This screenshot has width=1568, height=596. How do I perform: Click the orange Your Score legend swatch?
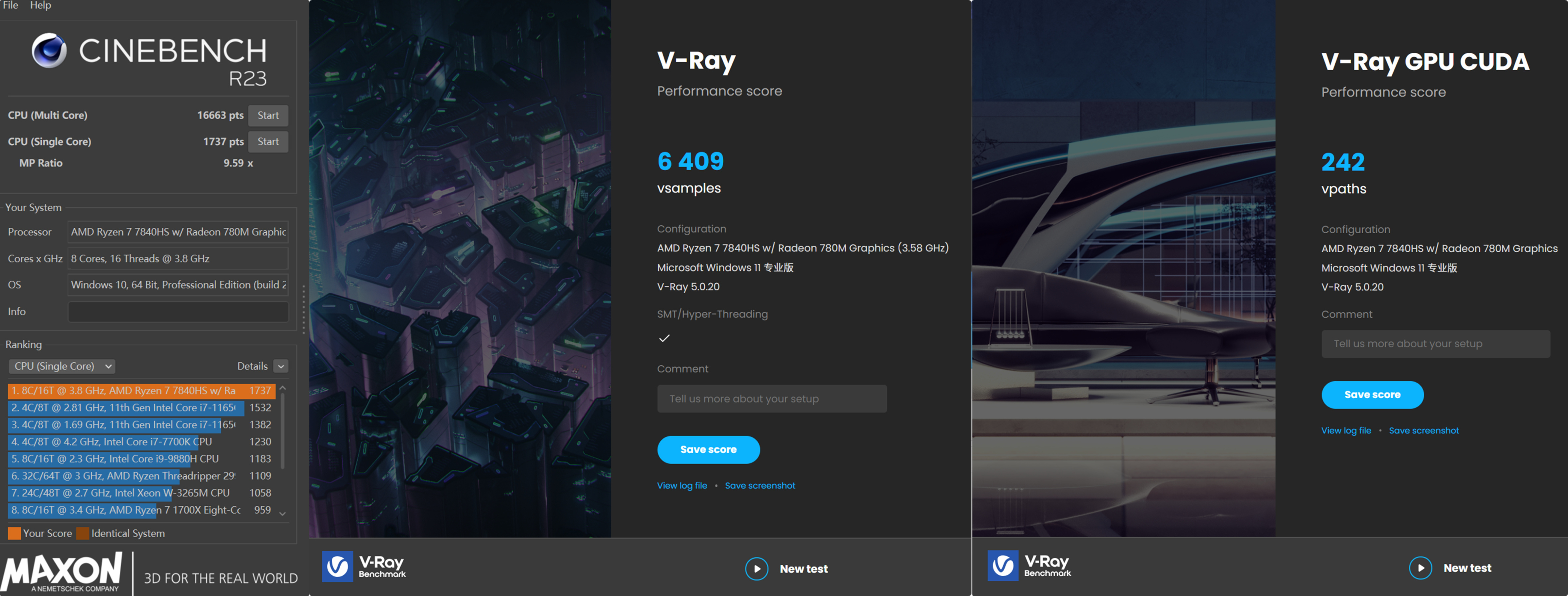[x=14, y=533]
